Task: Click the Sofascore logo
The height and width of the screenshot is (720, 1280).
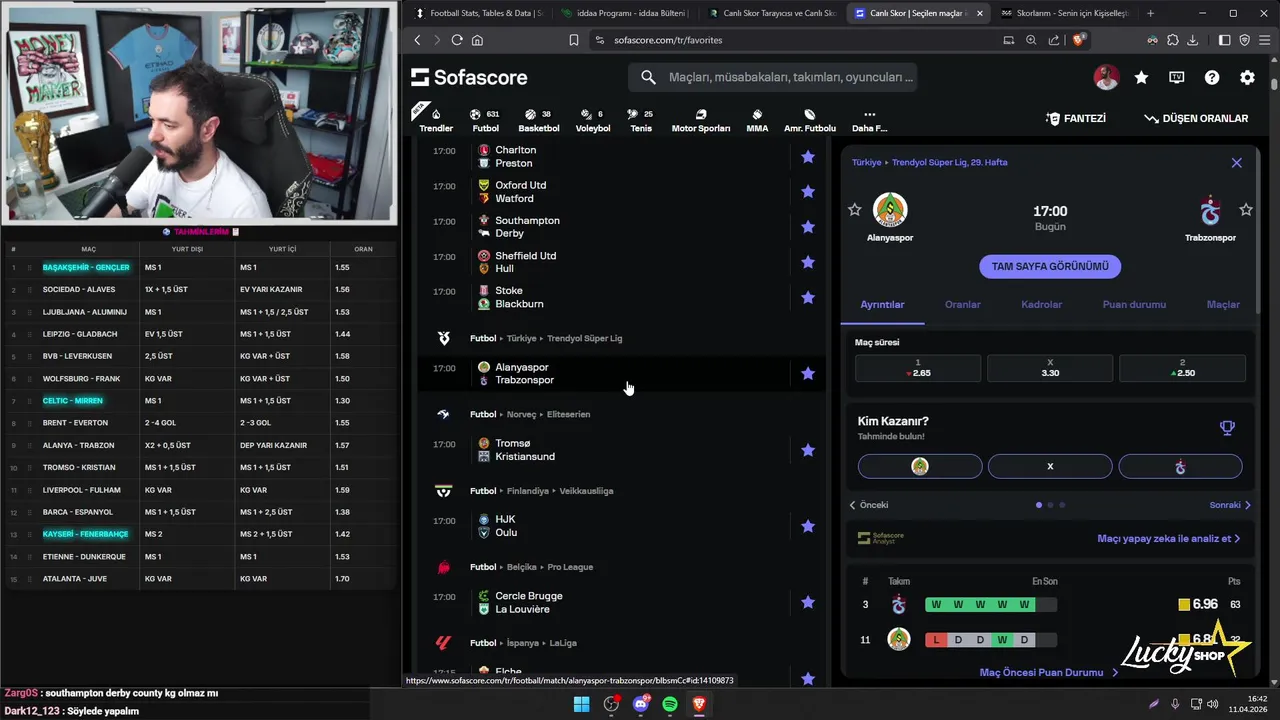Action: tap(469, 77)
